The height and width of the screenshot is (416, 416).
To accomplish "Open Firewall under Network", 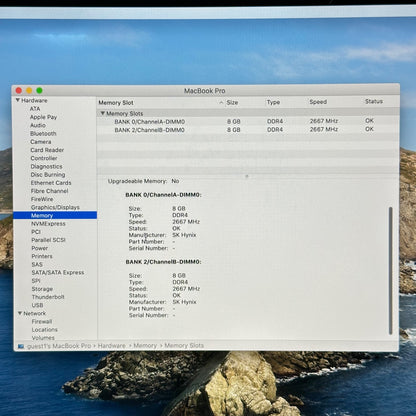I will [x=42, y=322].
